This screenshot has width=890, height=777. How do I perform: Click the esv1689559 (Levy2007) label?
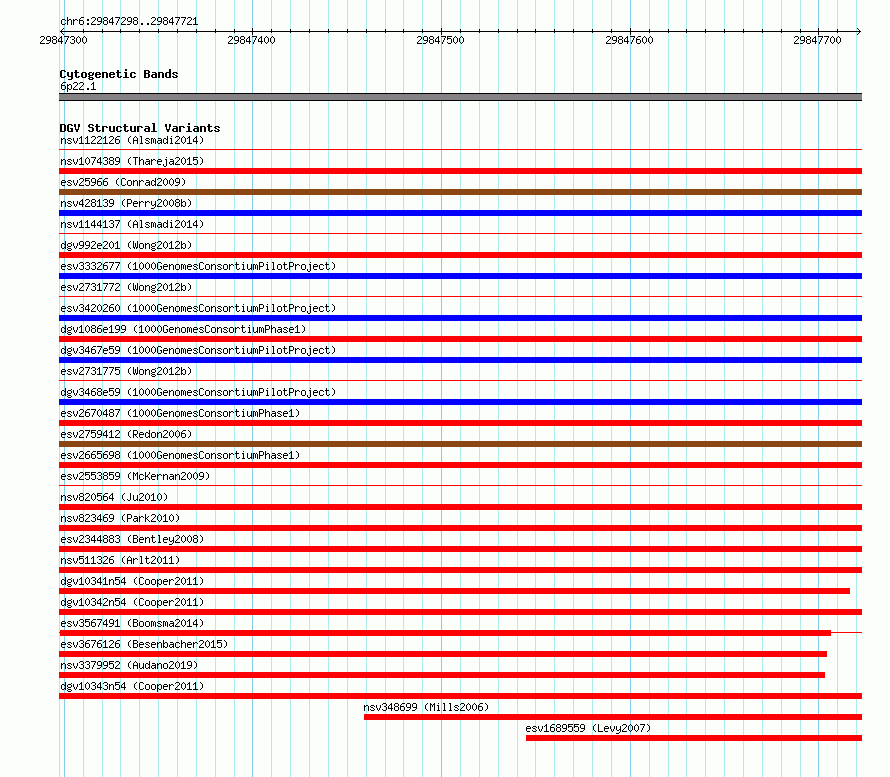coord(588,728)
